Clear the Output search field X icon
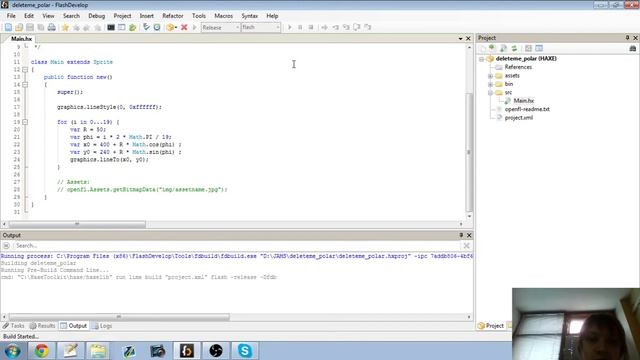 tap(466, 245)
